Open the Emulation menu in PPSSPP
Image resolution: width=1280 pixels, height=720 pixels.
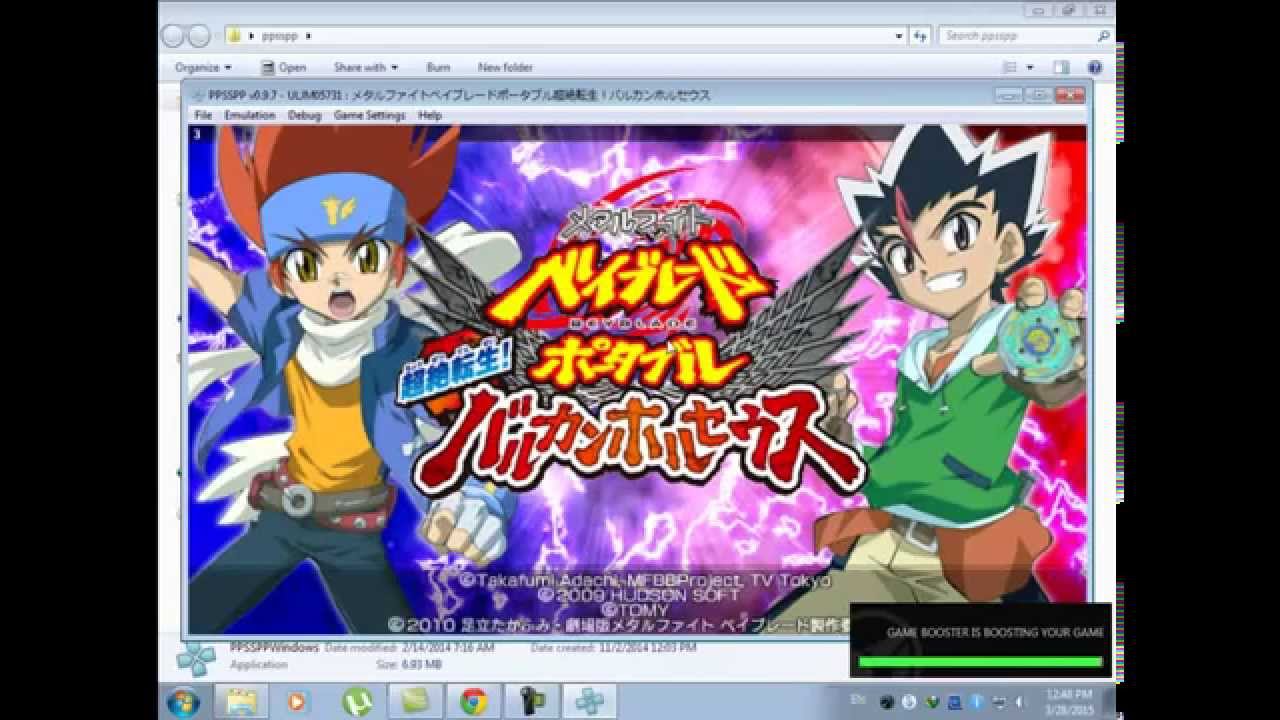250,115
